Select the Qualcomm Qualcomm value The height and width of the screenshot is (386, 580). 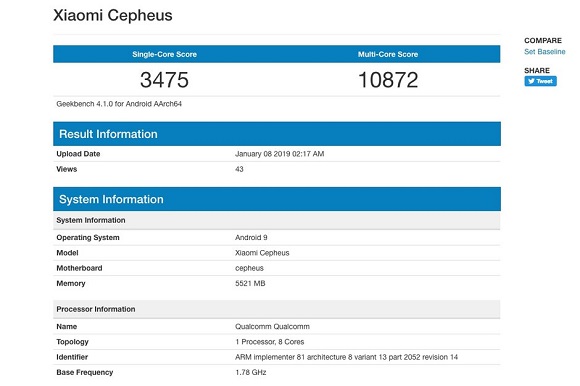[272, 326]
